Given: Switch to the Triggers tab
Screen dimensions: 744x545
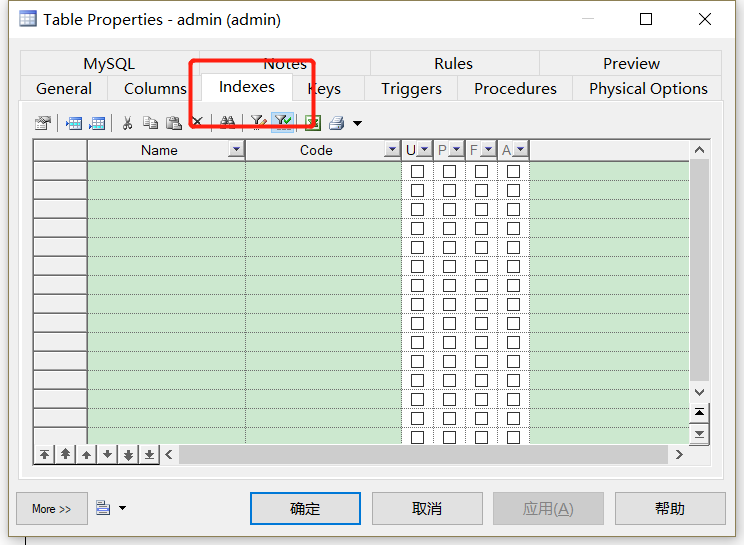Looking at the screenshot, I should pos(411,89).
